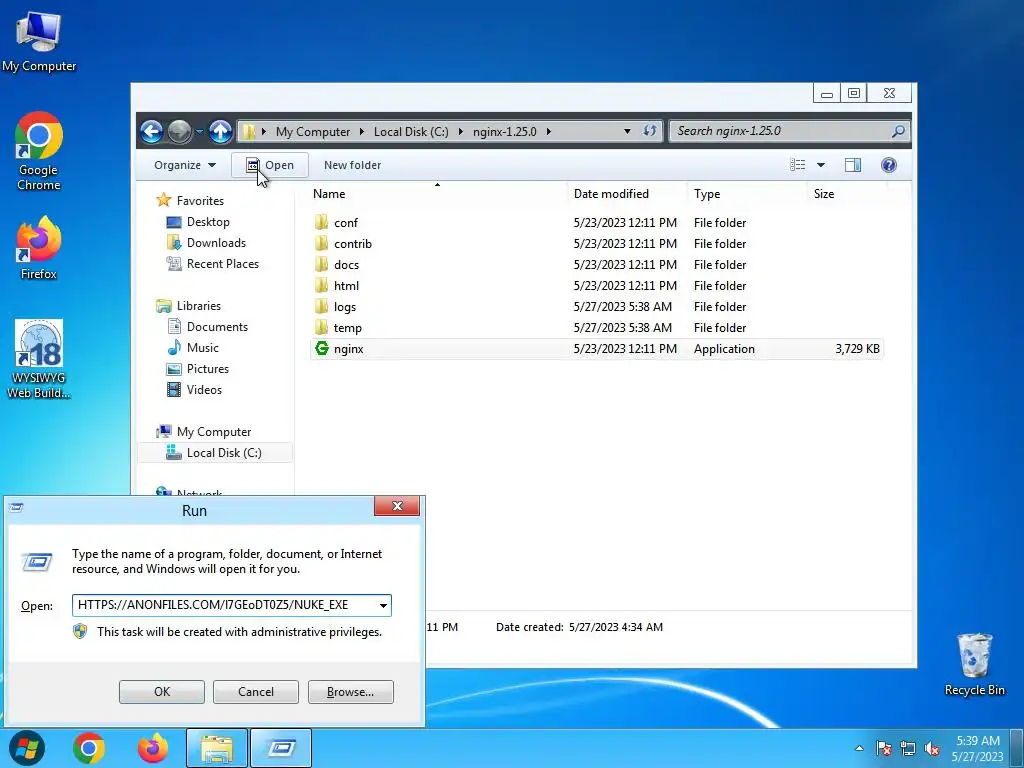Select the nginx application file icon

[321, 349]
